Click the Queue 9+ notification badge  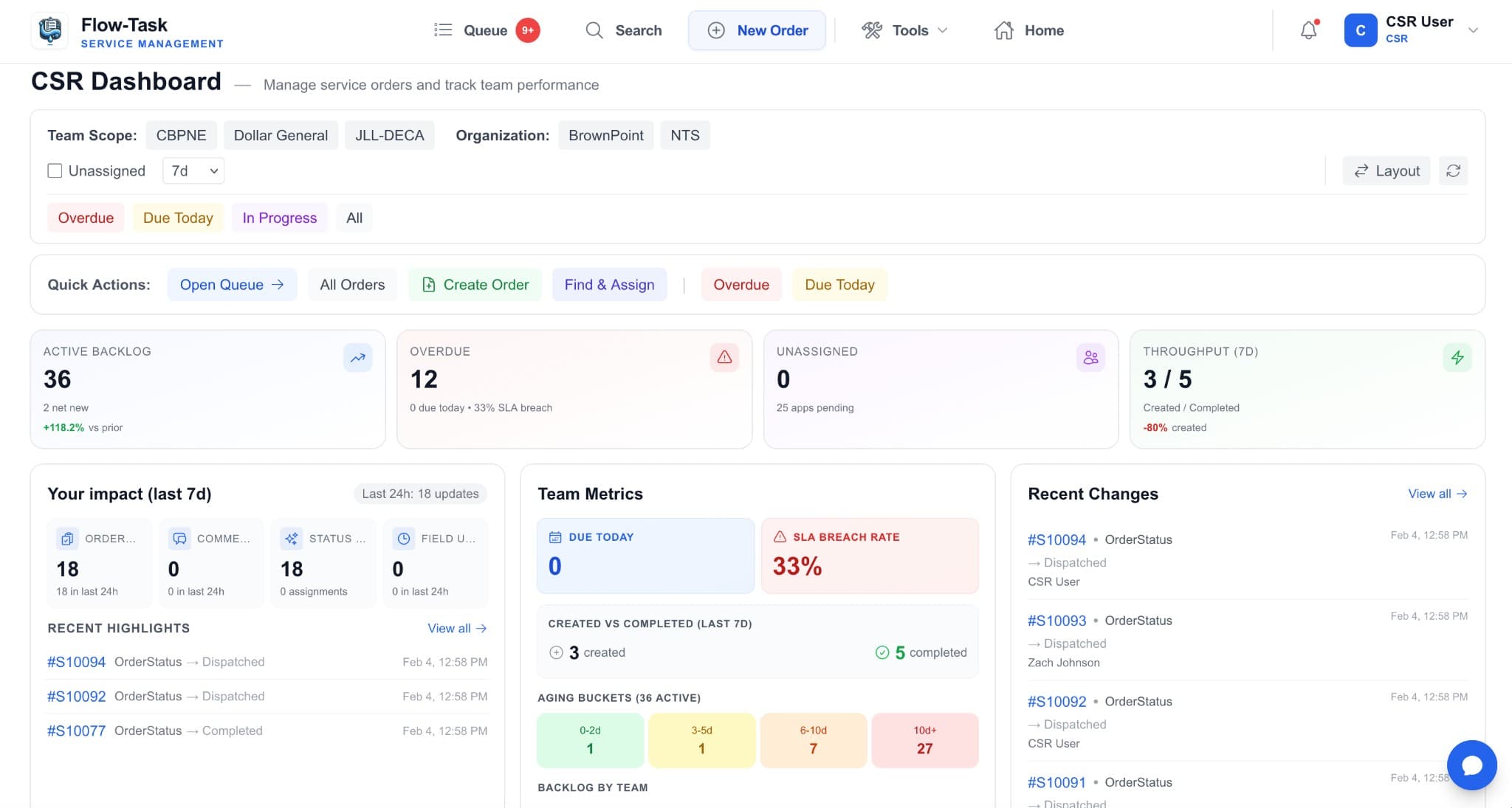pyautogui.click(x=528, y=30)
